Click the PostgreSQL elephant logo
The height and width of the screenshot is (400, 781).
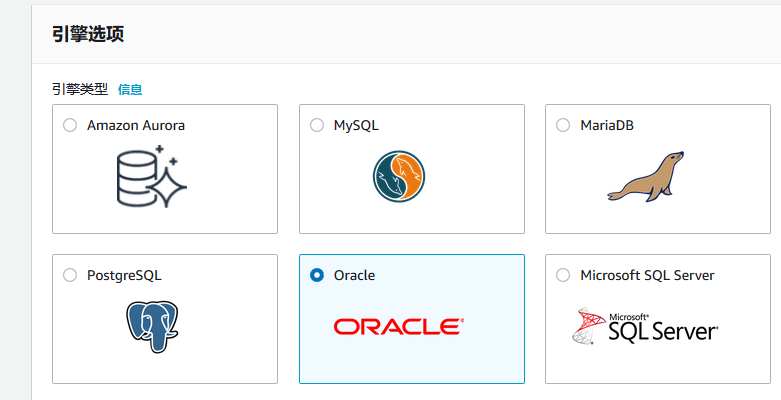[x=152, y=326]
